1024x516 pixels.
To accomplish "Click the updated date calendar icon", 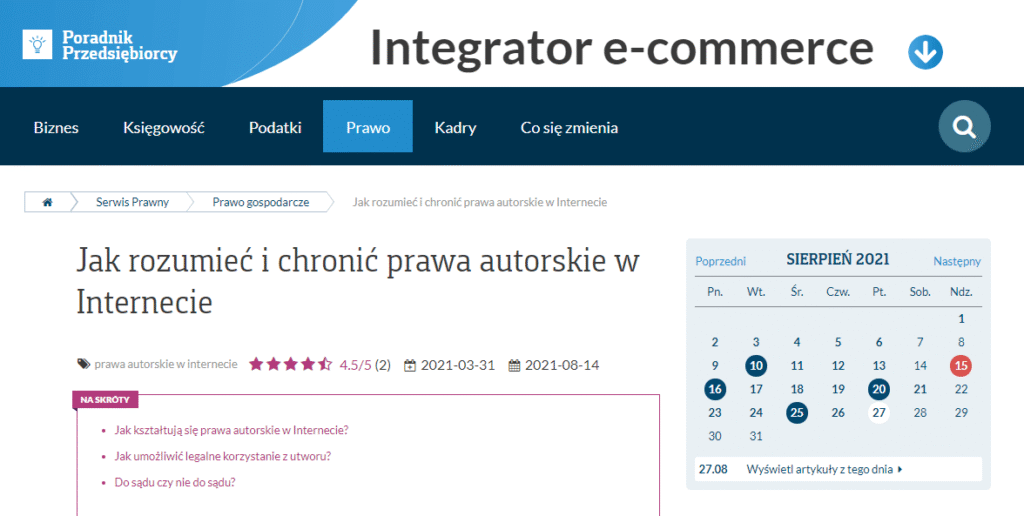I will (x=514, y=366).
